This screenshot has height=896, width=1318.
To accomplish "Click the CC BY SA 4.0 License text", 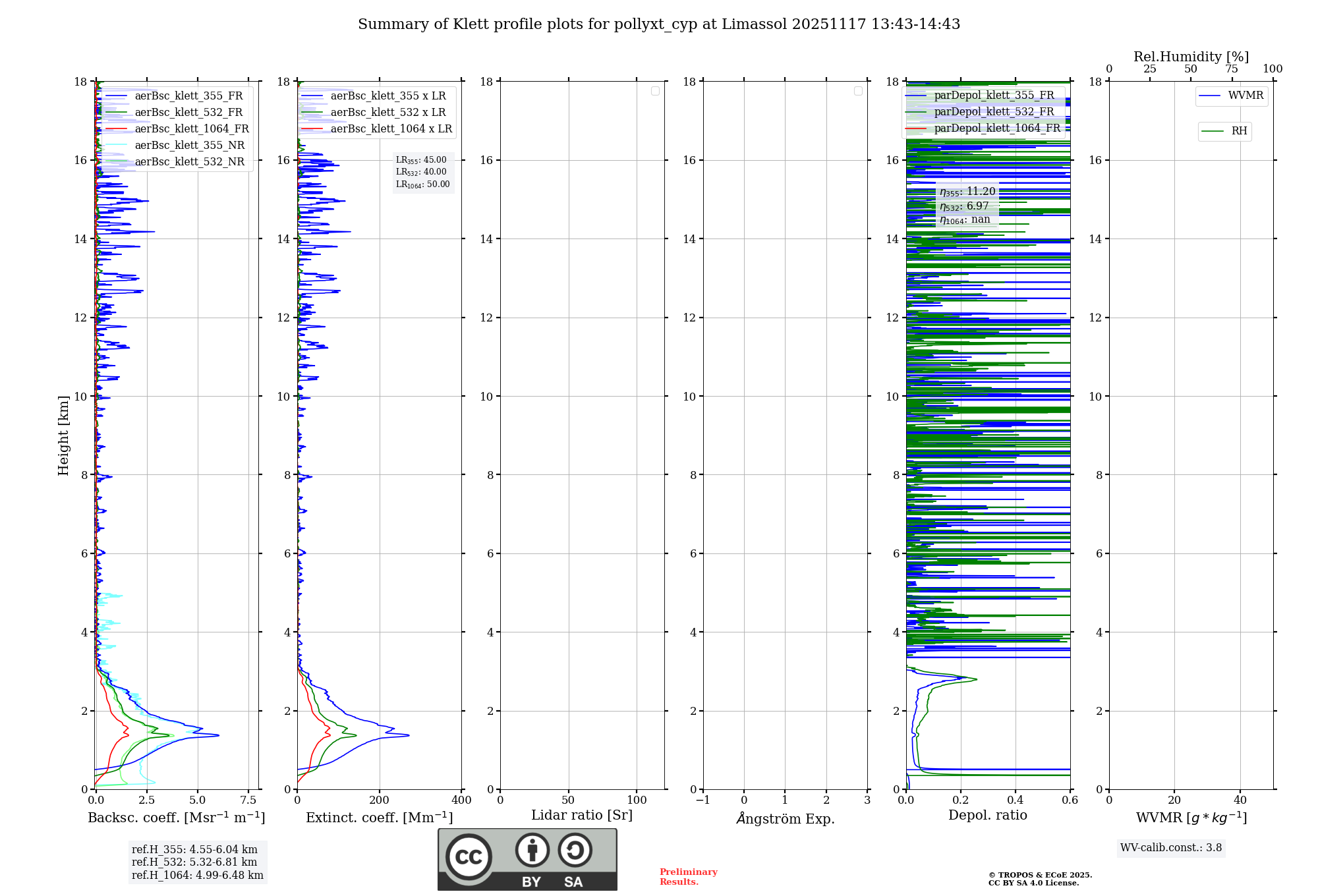I will pyautogui.click(x=1033, y=883).
